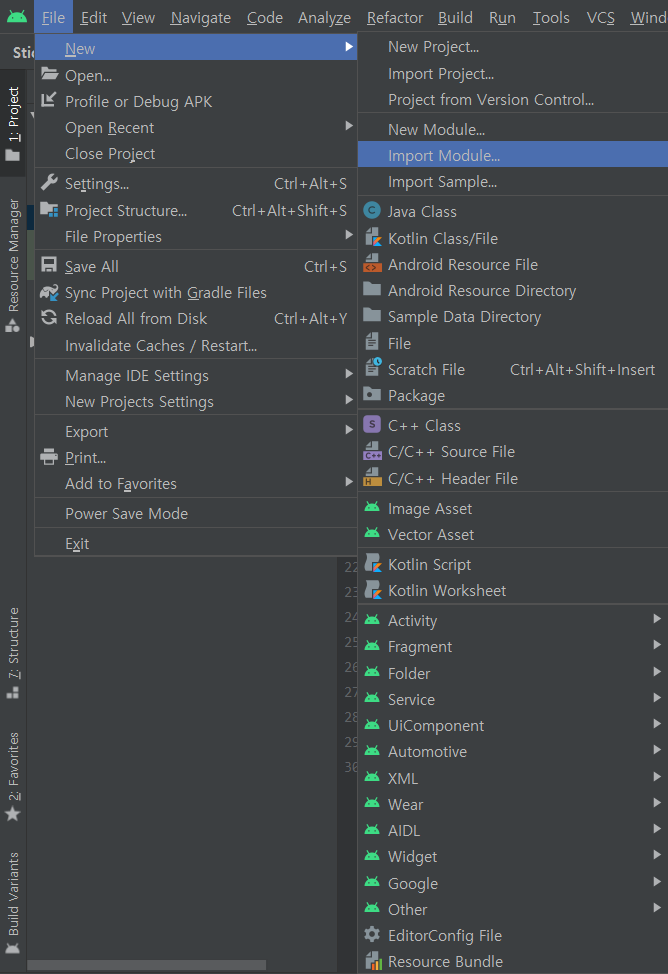This screenshot has height=974, width=668.
Task: Click the C++ Class icon
Action: [x=372, y=424]
